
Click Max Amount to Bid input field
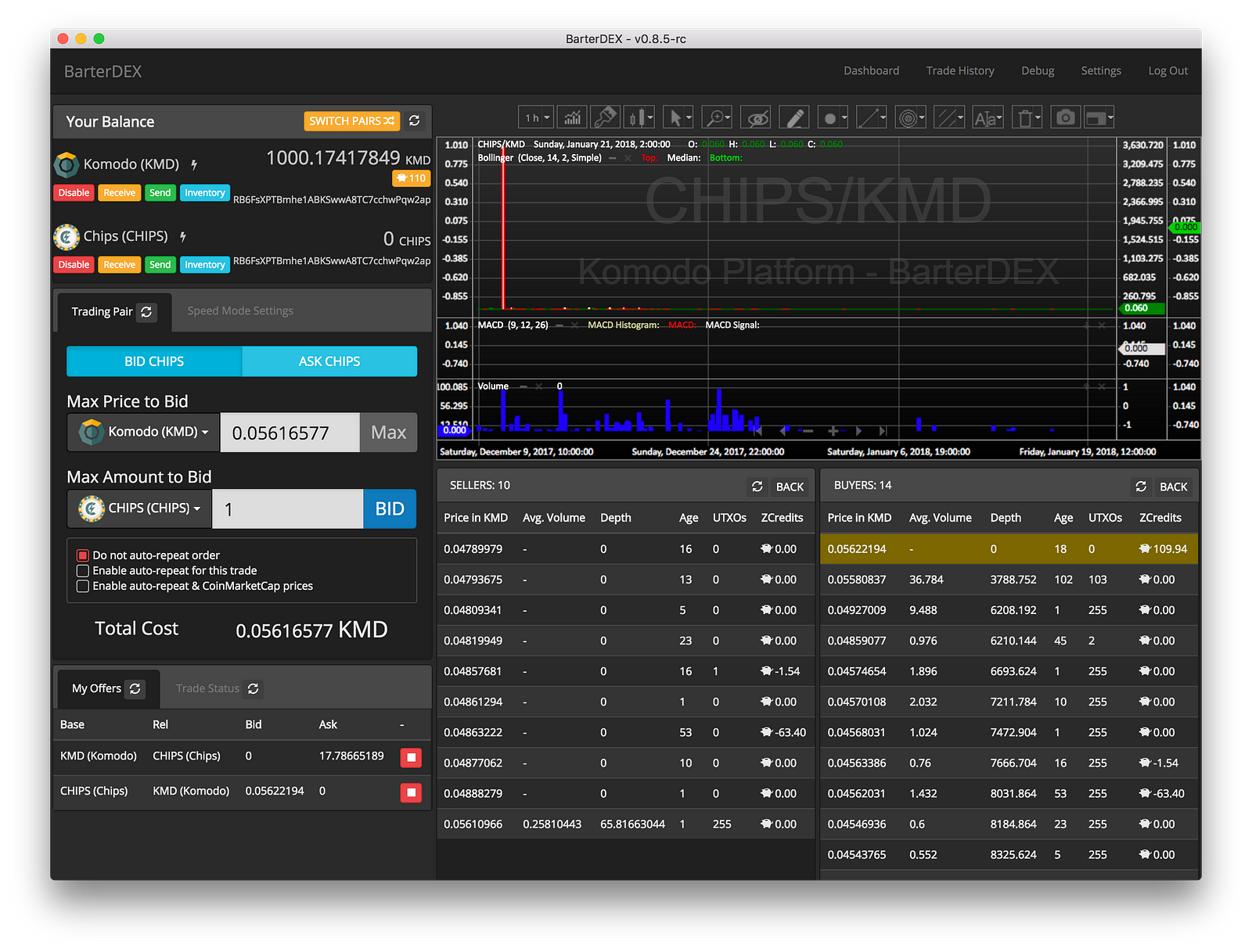pyautogui.click(x=287, y=509)
